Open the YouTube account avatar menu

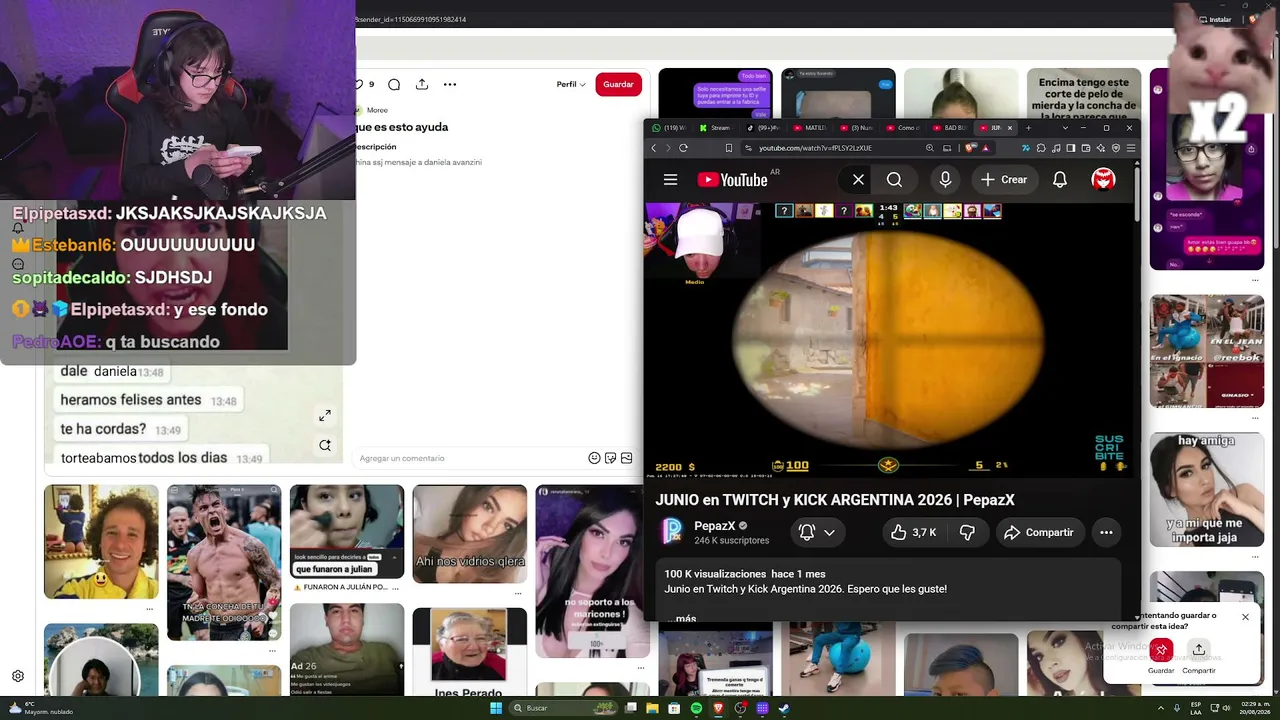(x=1103, y=180)
